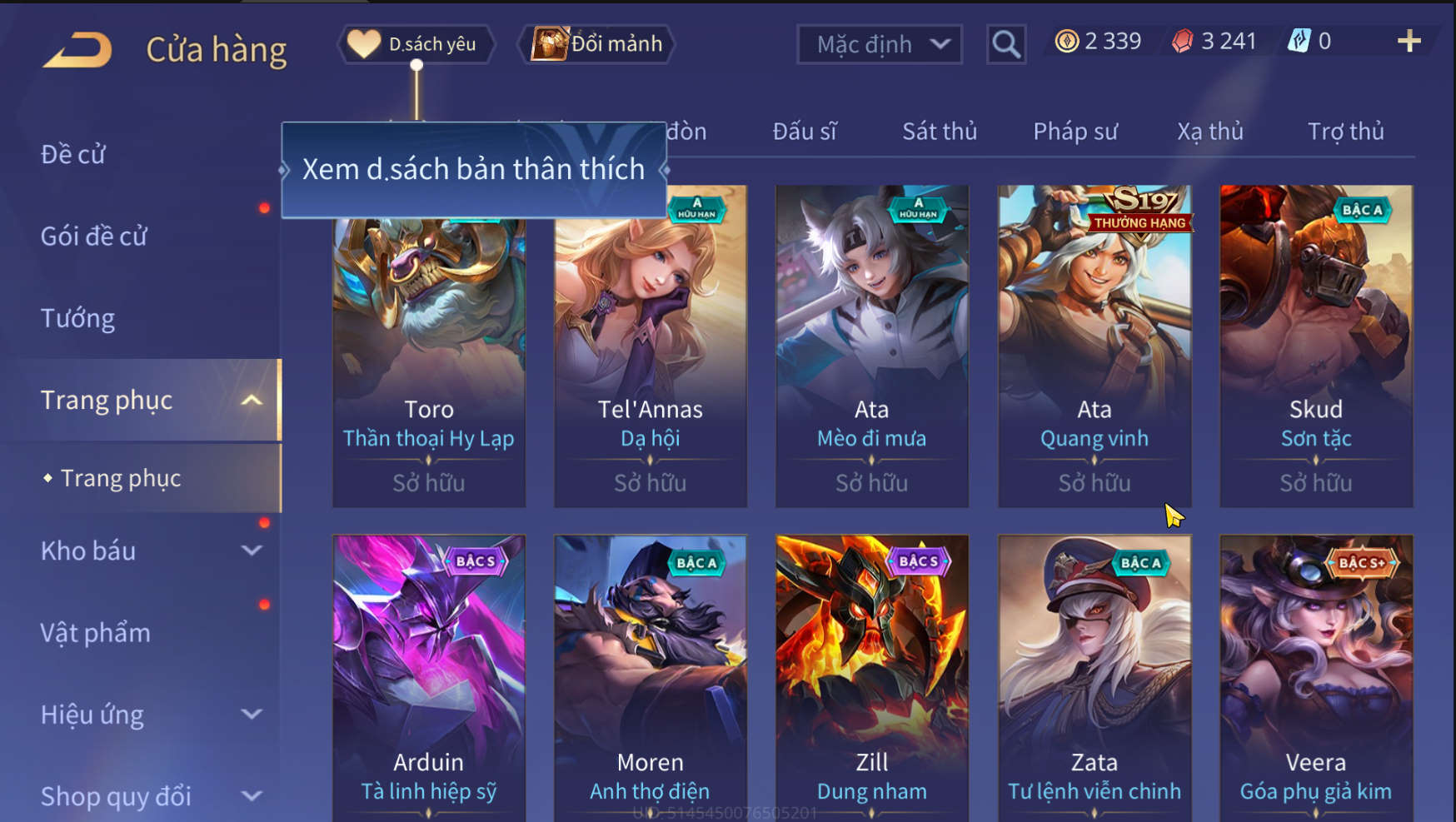The image size is (1456, 822).
Task: Select the Veera Góa phụ giả kim skin
Action: point(1316,678)
